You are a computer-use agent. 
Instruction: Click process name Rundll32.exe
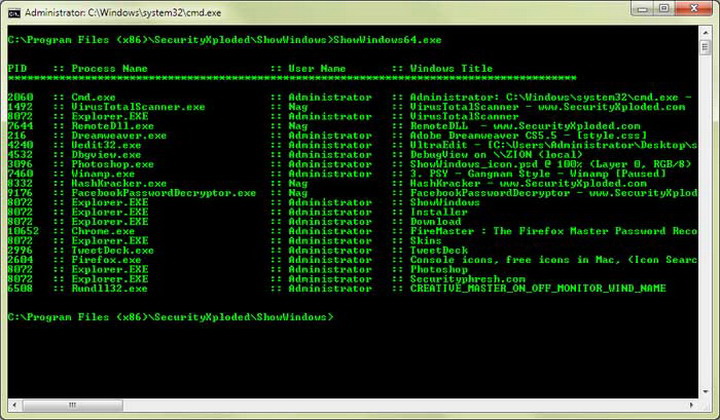pyautogui.click(x=109, y=289)
